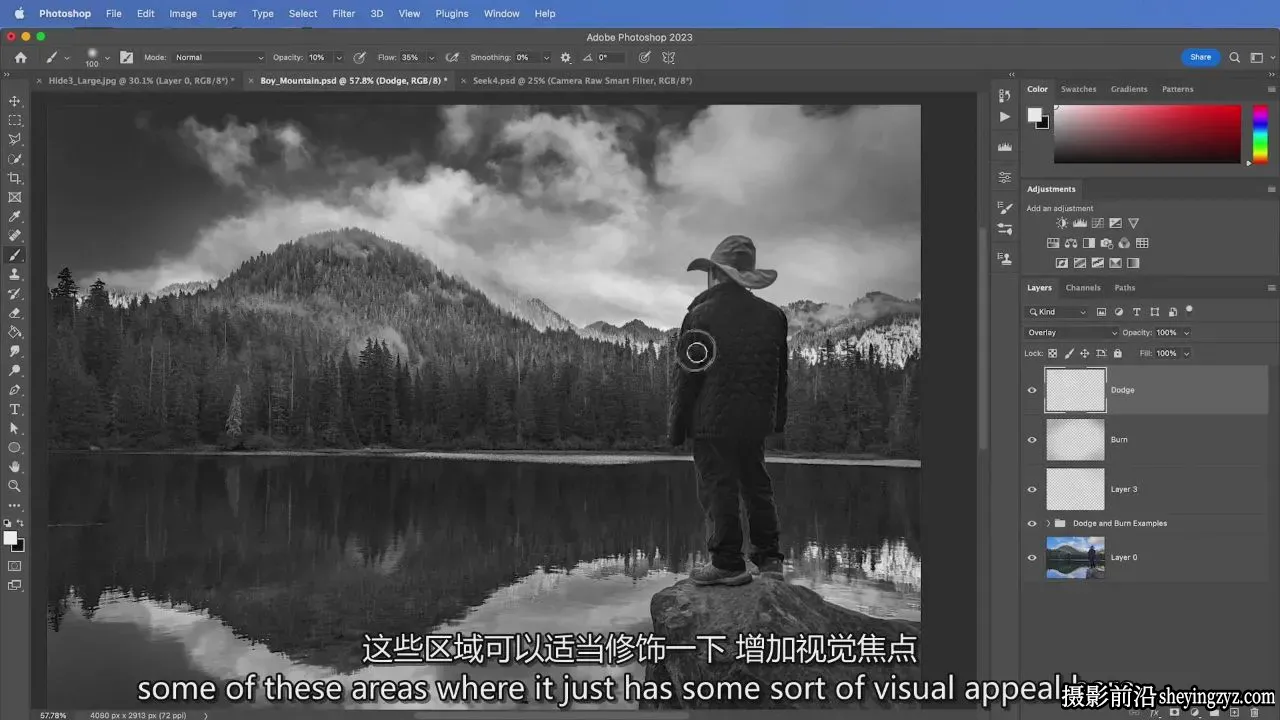Select the Layer 0 thumbnail
Viewport: 1280px width, 720px height.
point(1076,558)
